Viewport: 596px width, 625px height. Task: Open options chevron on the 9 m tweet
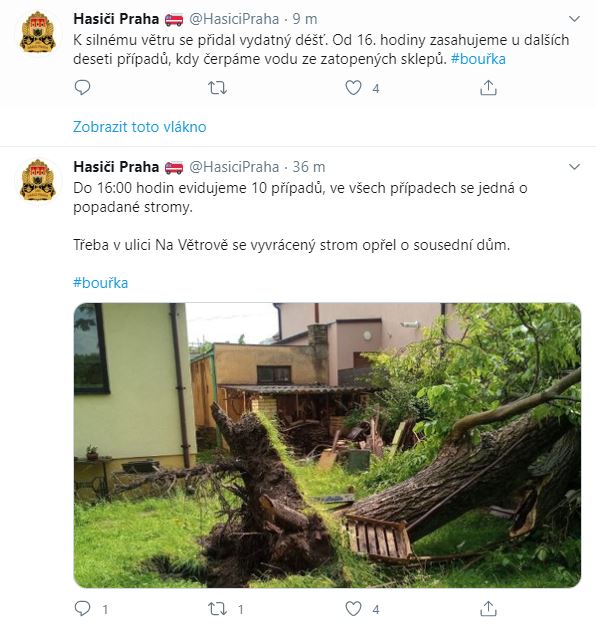574,19
